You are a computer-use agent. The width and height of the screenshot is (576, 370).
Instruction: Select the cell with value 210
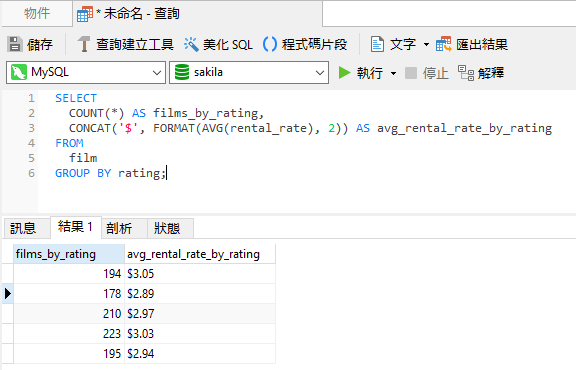click(69, 313)
